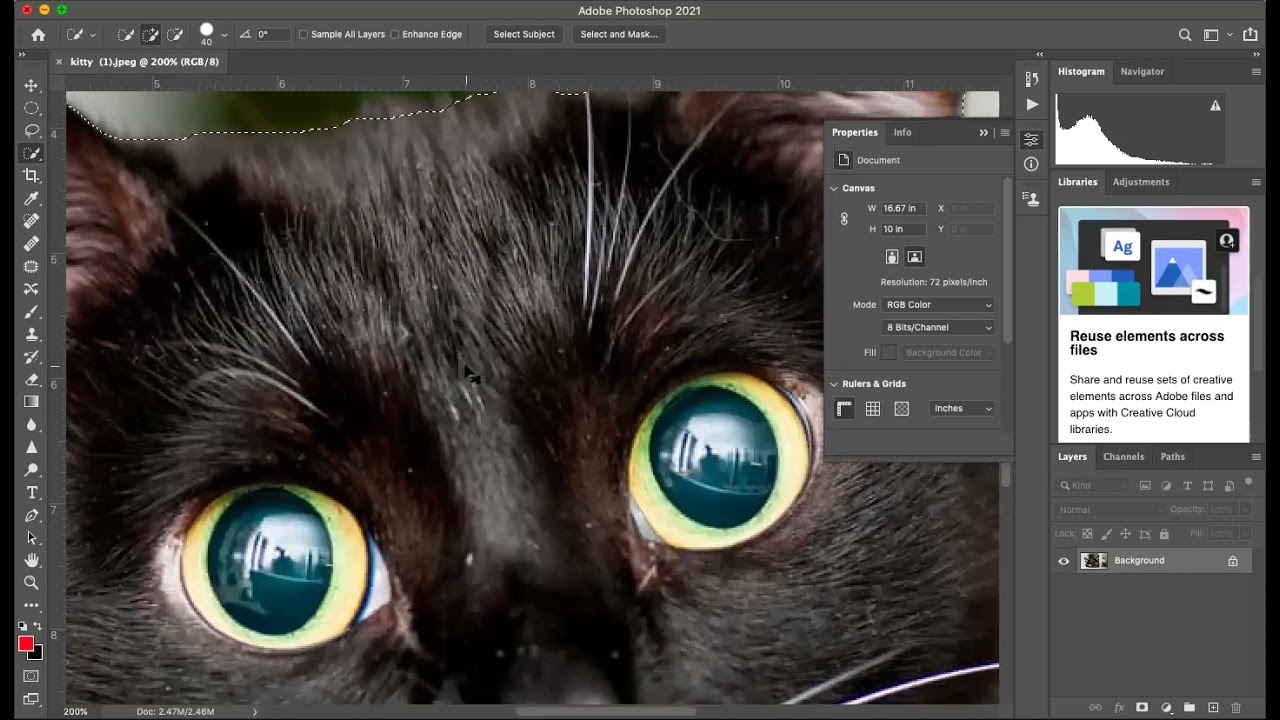Open tool preset picker dropdown
Viewport: 1280px width, 720px height.
(92, 35)
